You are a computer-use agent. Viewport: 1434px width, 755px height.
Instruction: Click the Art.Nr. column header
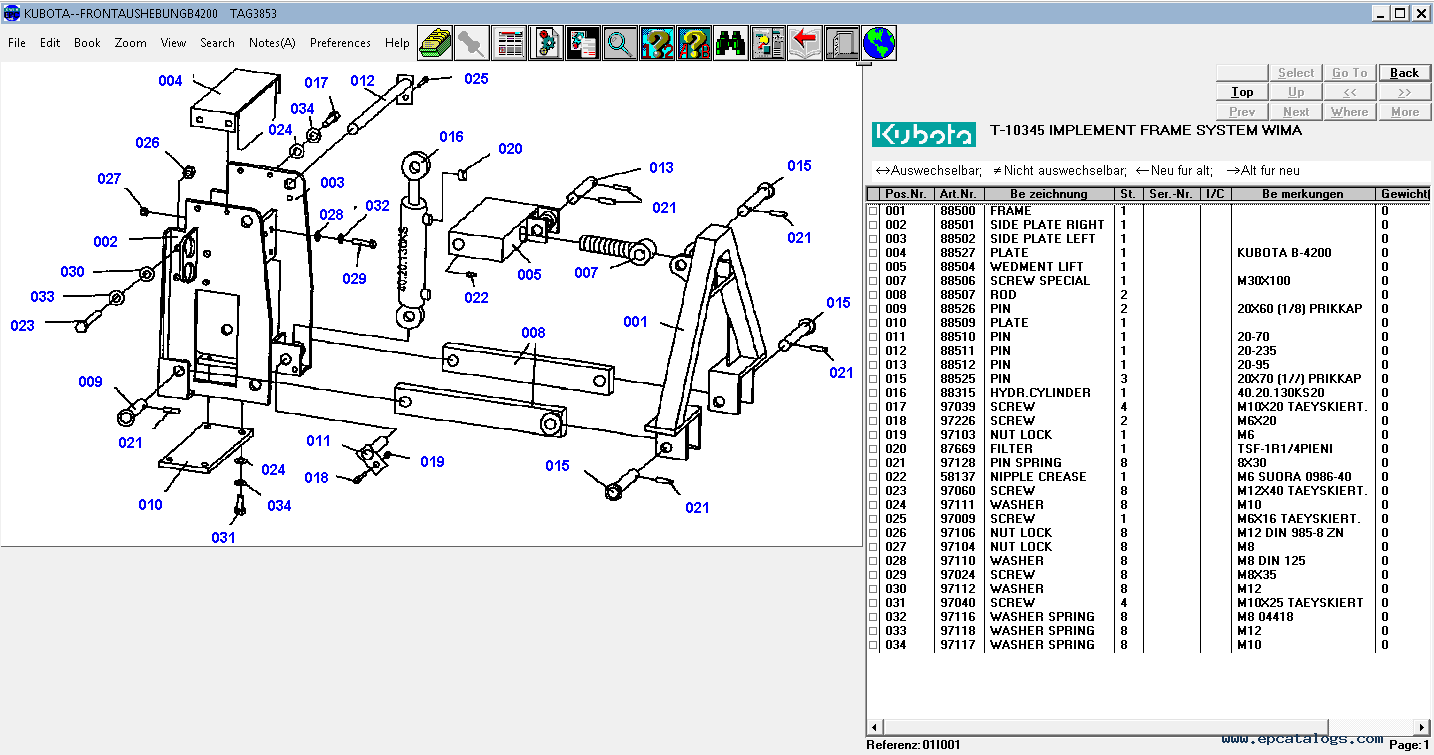coord(960,194)
